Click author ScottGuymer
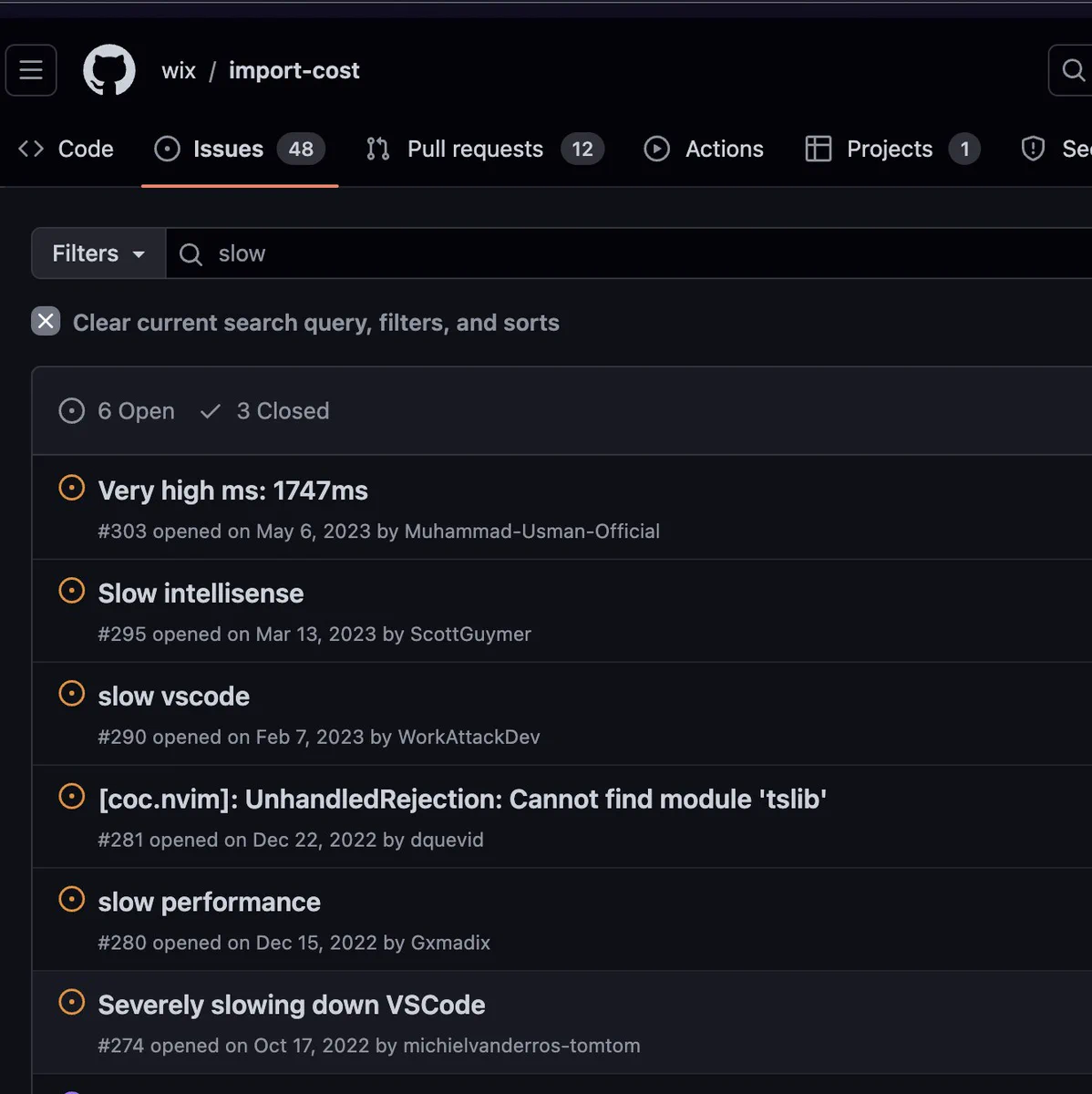 coord(470,635)
